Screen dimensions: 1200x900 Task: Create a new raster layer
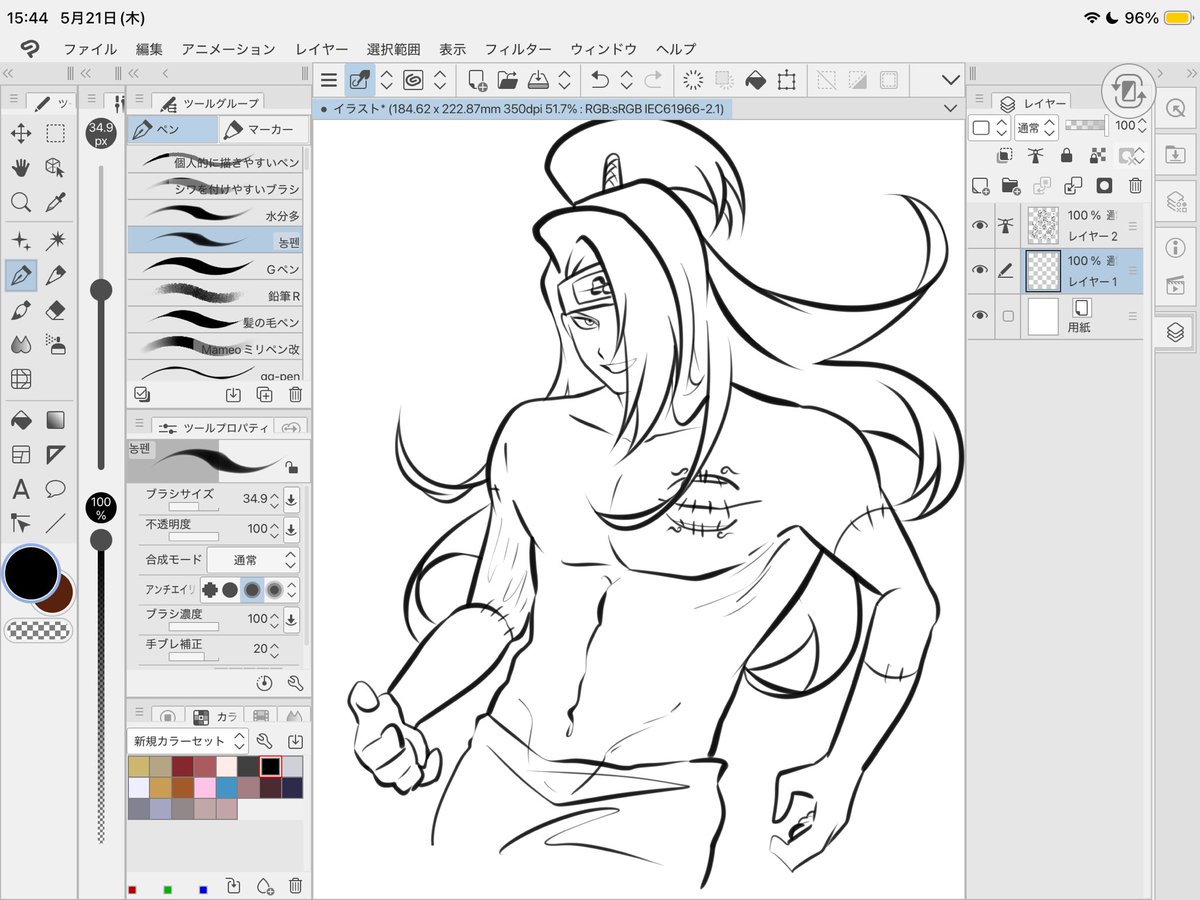pyautogui.click(x=981, y=185)
